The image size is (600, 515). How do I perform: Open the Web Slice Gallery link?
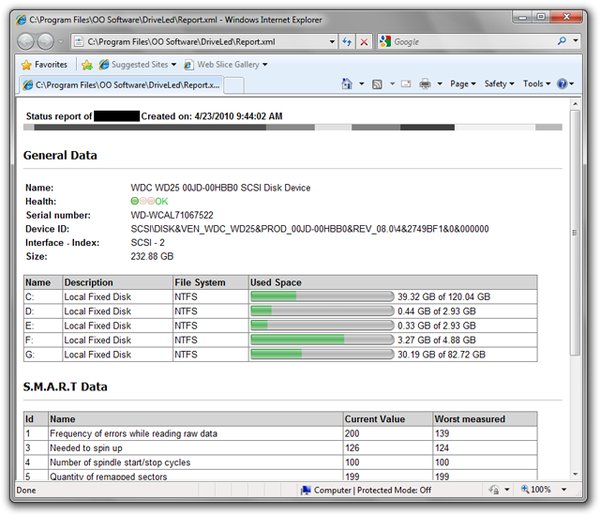click(x=226, y=65)
